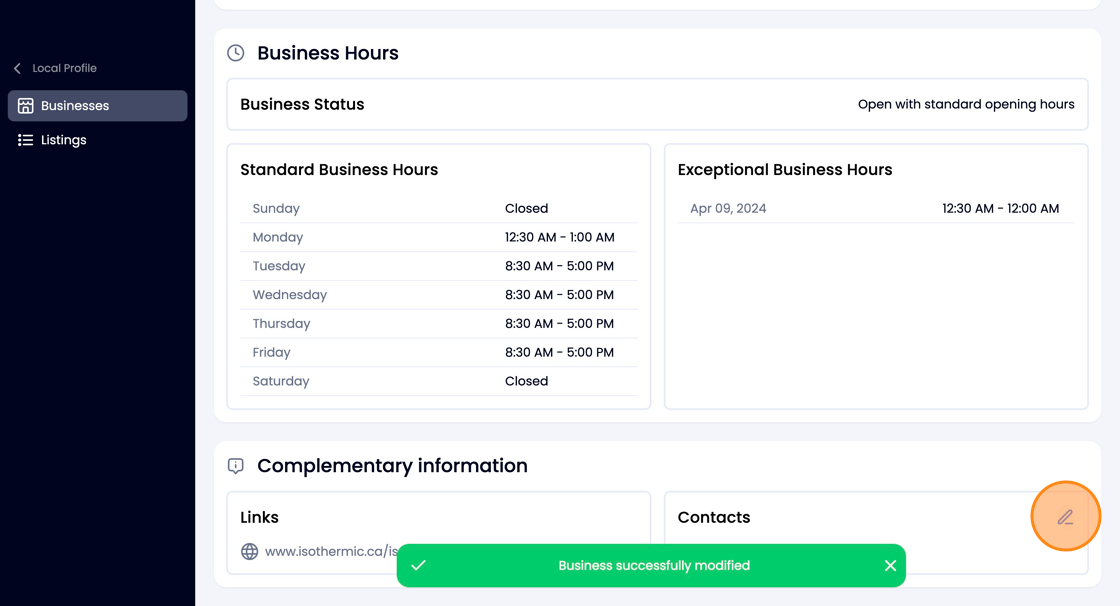
Task: Click the Business Status label
Action: pyautogui.click(x=302, y=104)
